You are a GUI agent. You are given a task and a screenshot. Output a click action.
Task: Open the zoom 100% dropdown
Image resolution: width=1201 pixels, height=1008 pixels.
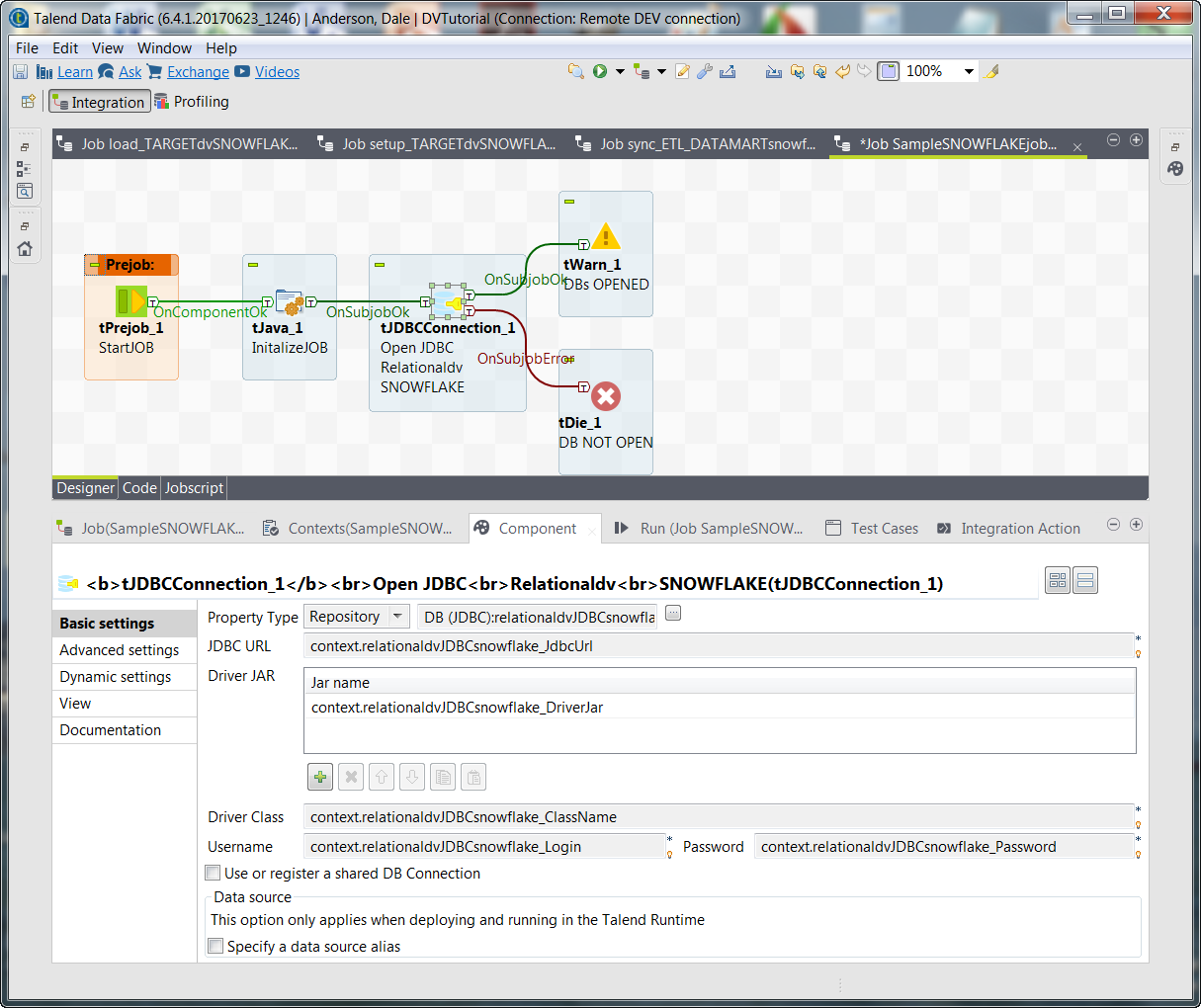click(x=969, y=71)
